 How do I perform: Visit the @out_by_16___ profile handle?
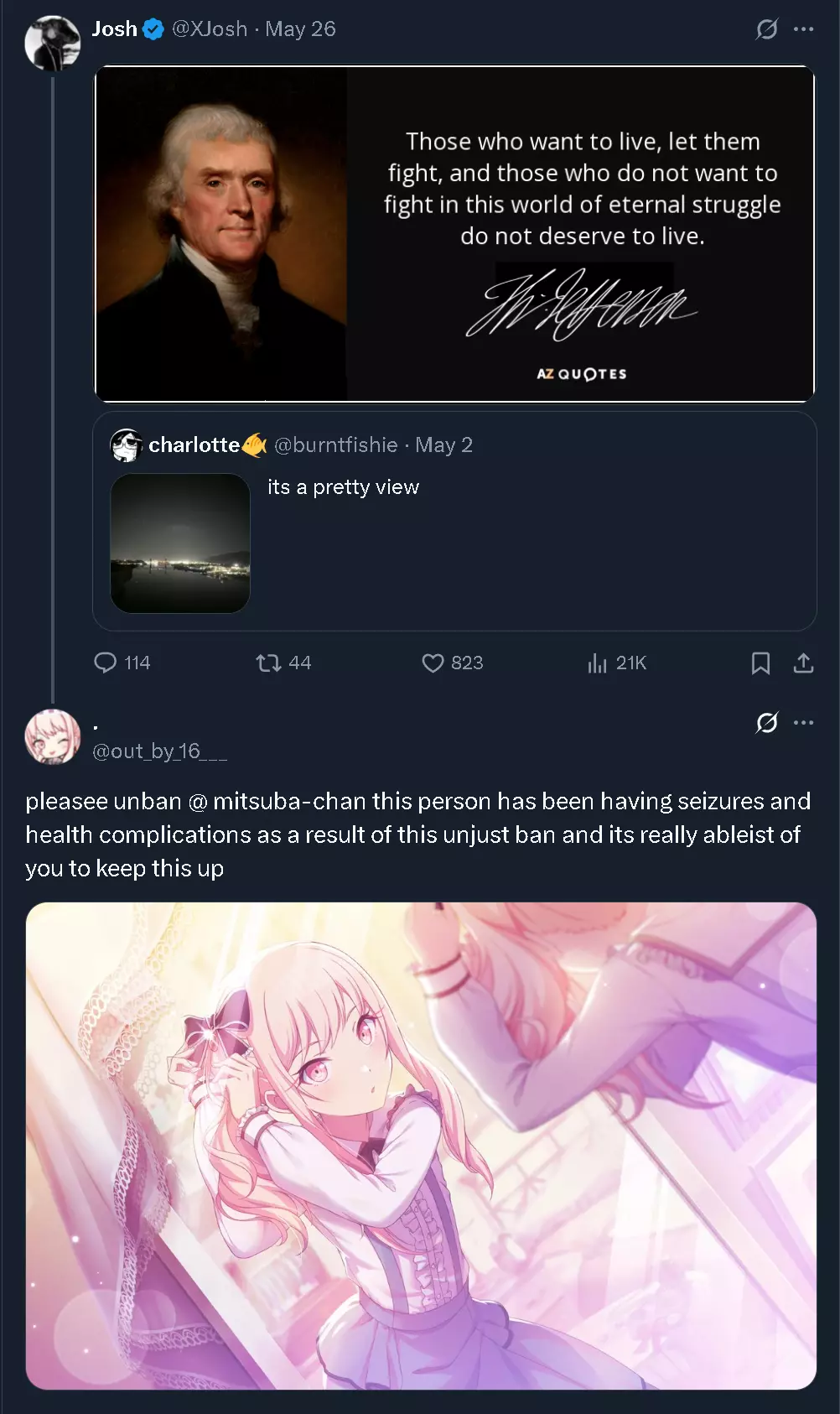tap(159, 751)
